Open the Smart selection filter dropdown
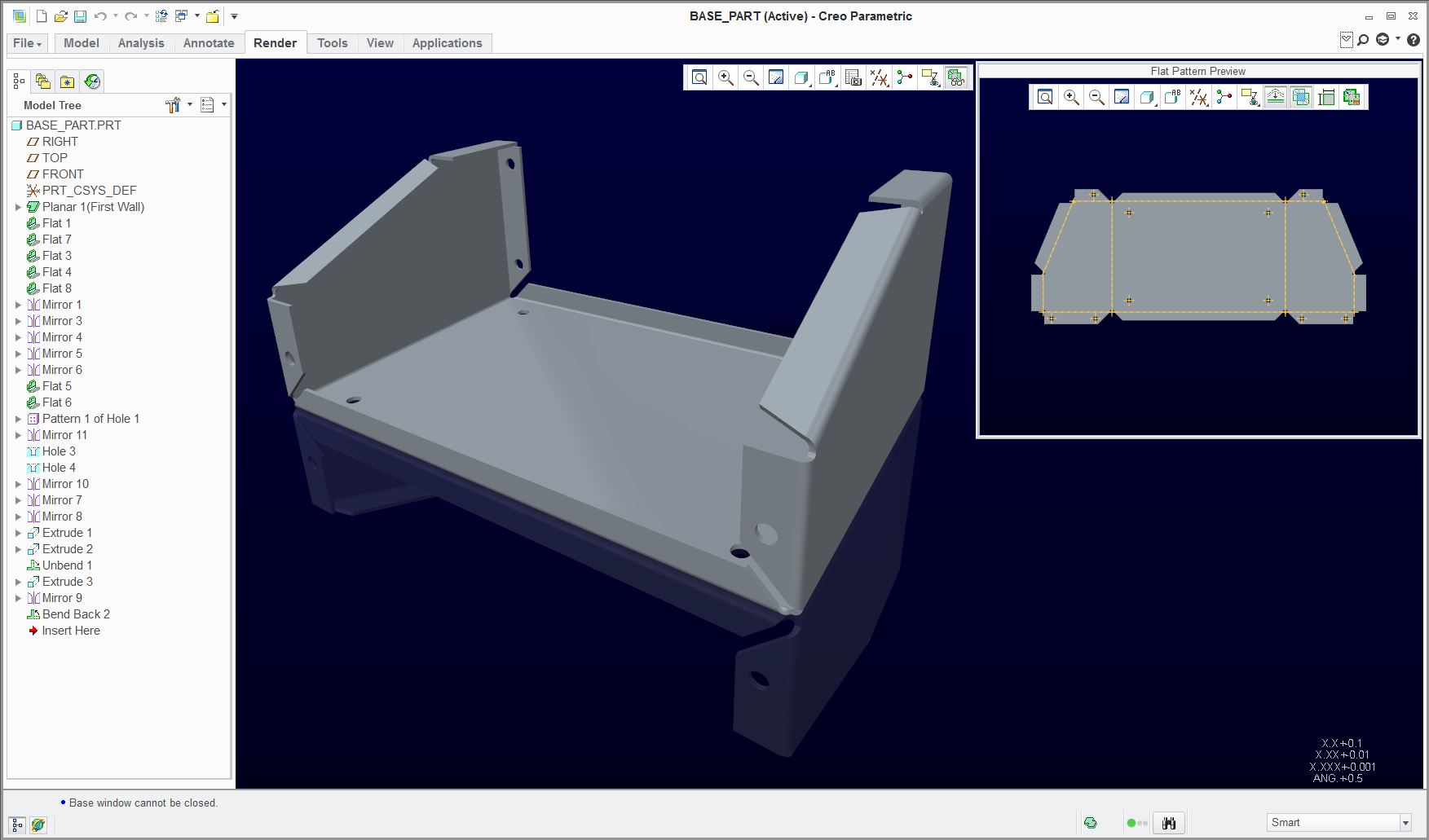This screenshot has width=1429, height=840. tap(1405, 823)
